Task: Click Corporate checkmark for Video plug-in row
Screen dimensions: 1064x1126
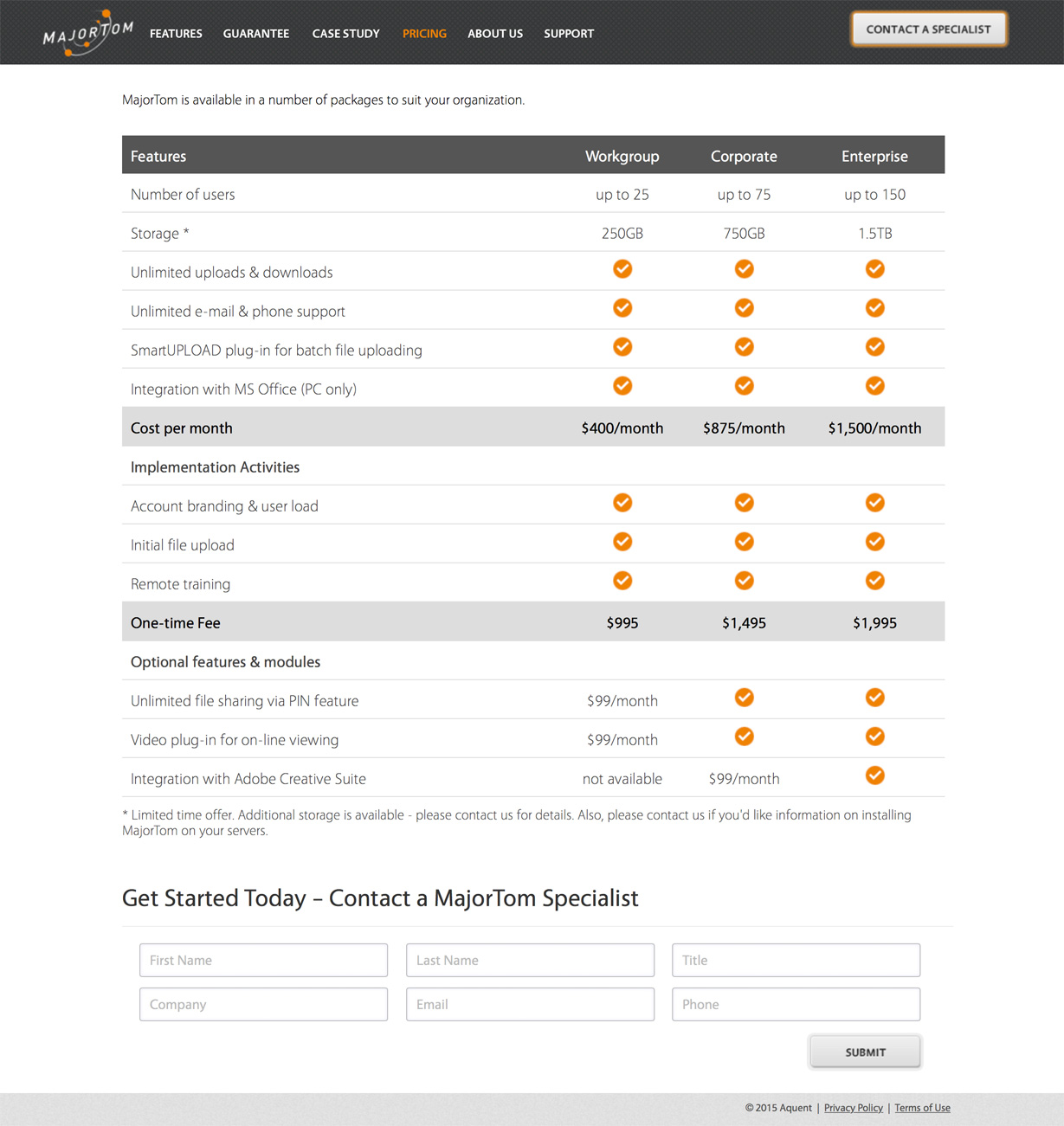Action: click(x=744, y=737)
